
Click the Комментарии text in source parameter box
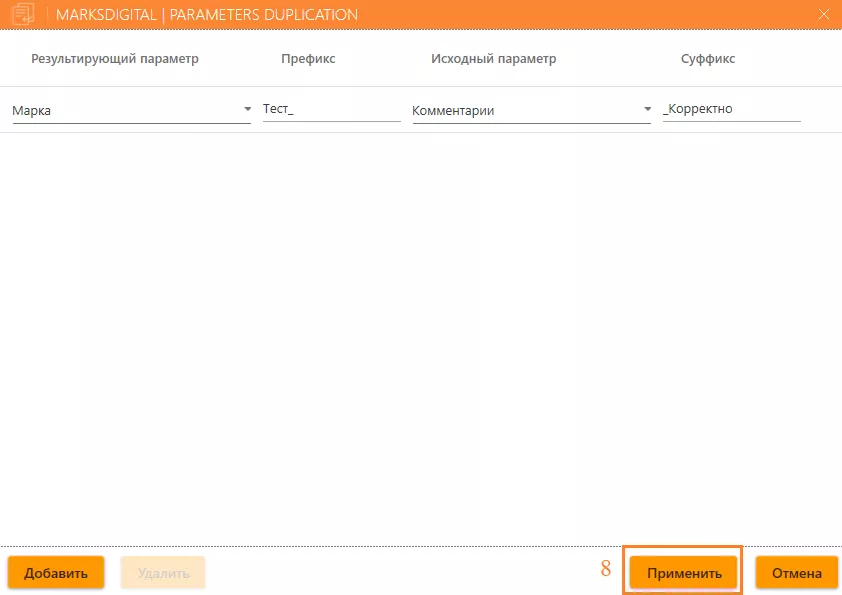[x=453, y=110]
